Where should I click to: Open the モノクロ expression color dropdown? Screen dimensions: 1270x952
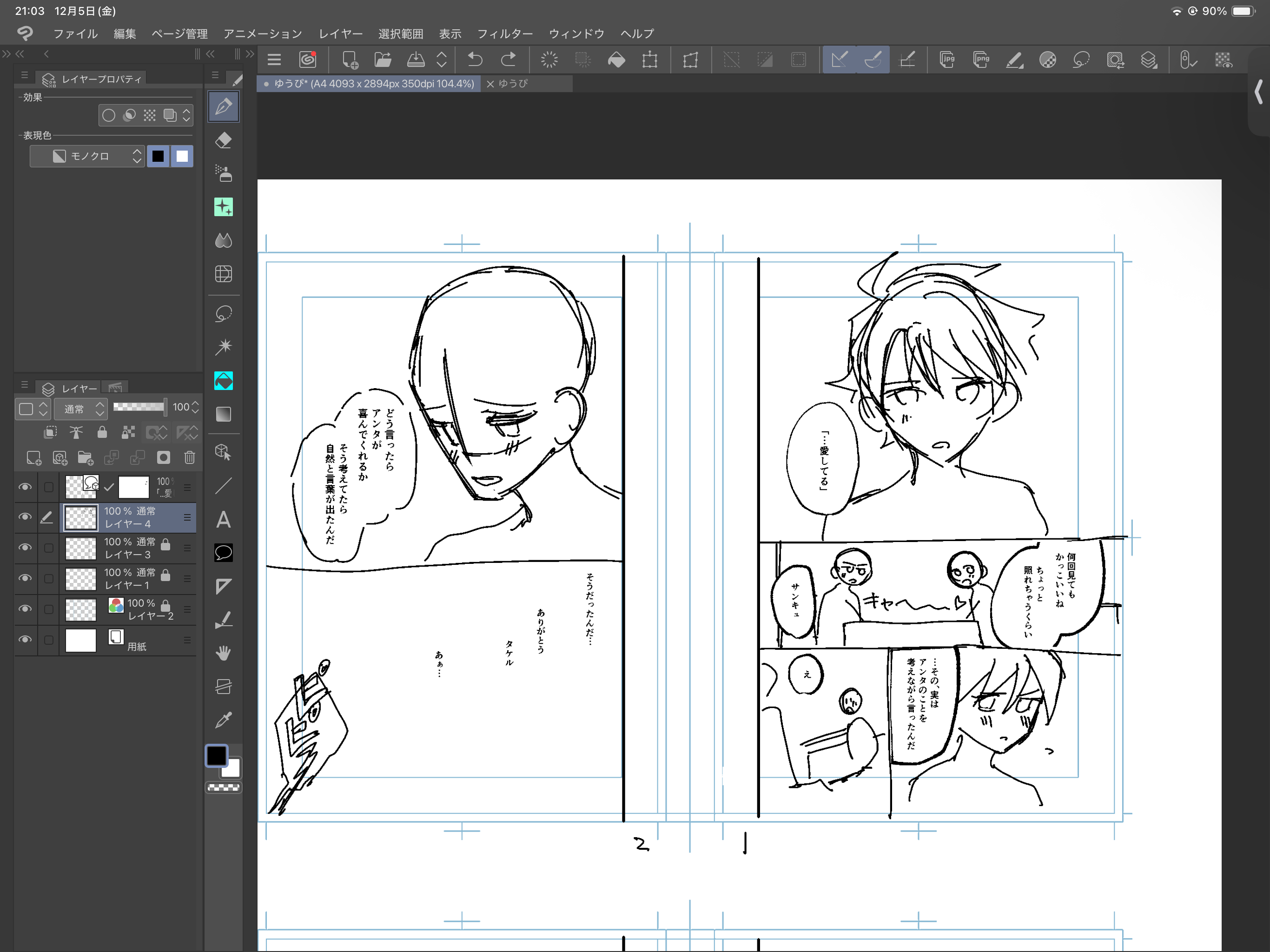[x=87, y=156]
